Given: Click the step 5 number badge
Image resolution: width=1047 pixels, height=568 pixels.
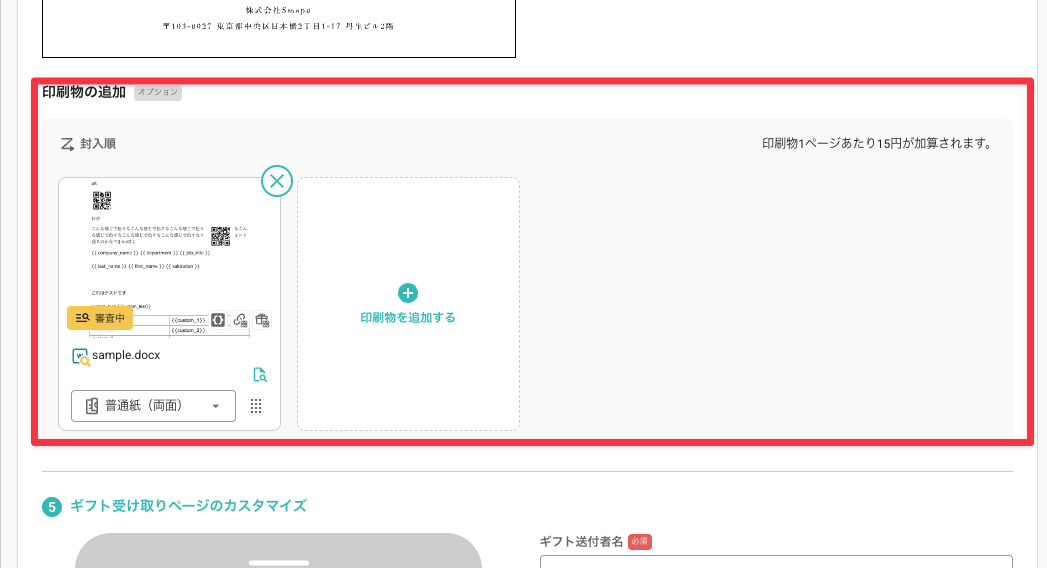Looking at the screenshot, I should pyautogui.click(x=52, y=507).
